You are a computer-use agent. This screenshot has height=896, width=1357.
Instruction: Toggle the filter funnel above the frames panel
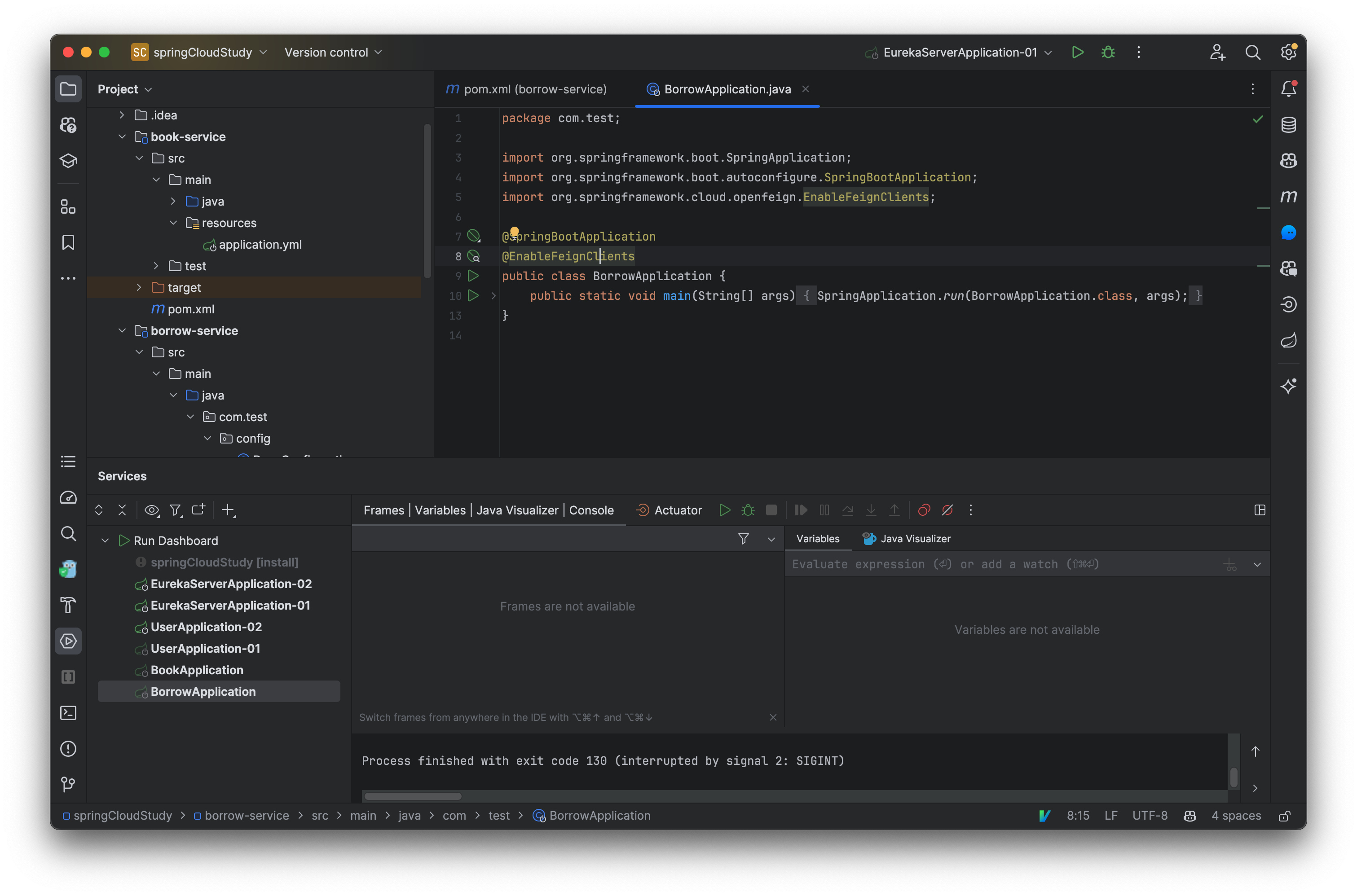pos(744,538)
